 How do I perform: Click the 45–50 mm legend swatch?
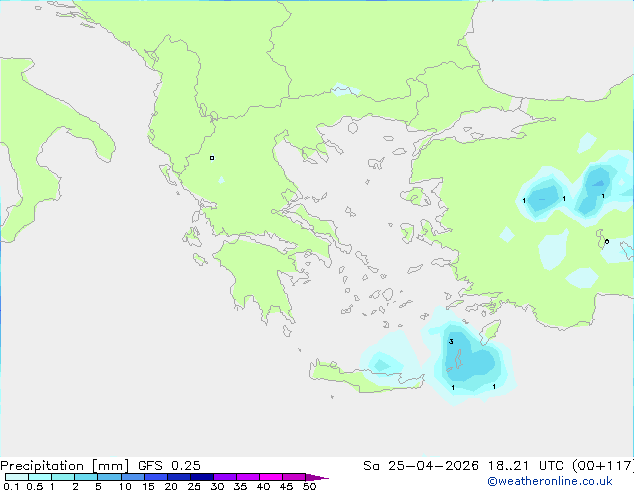[294, 477]
